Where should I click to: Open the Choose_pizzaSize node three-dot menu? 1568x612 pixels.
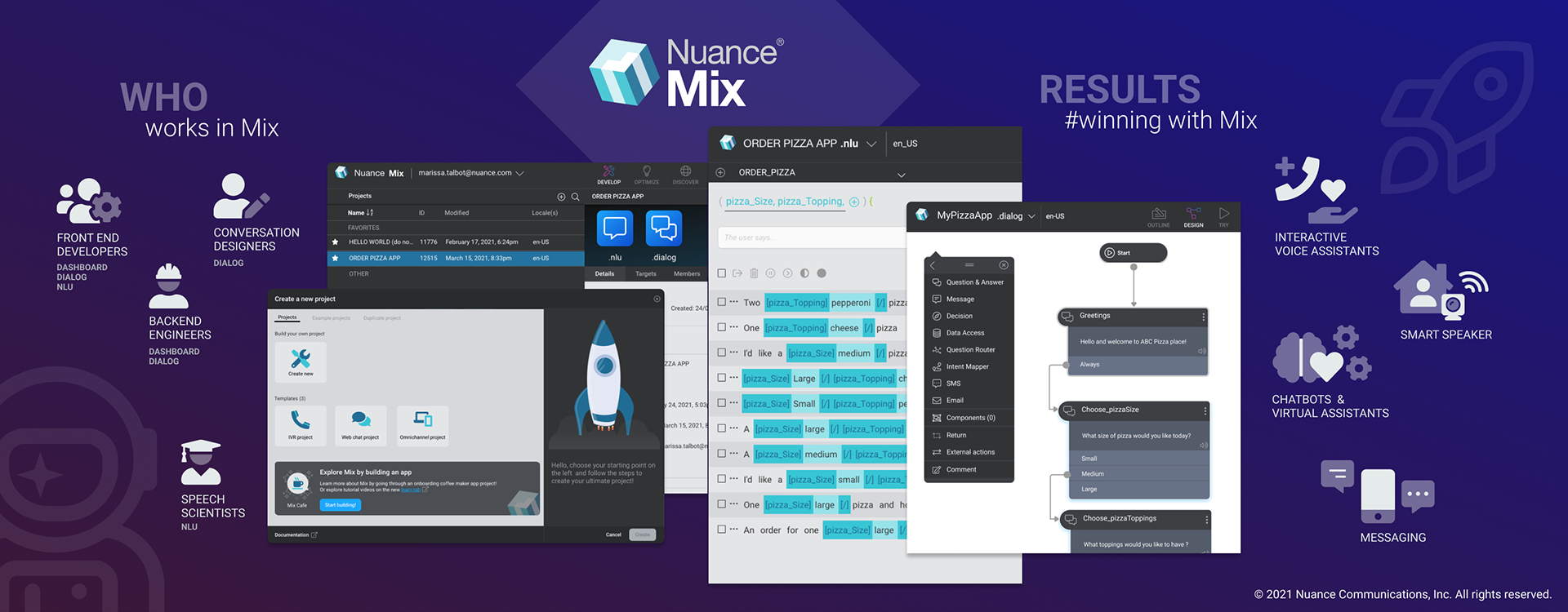coord(1205,410)
